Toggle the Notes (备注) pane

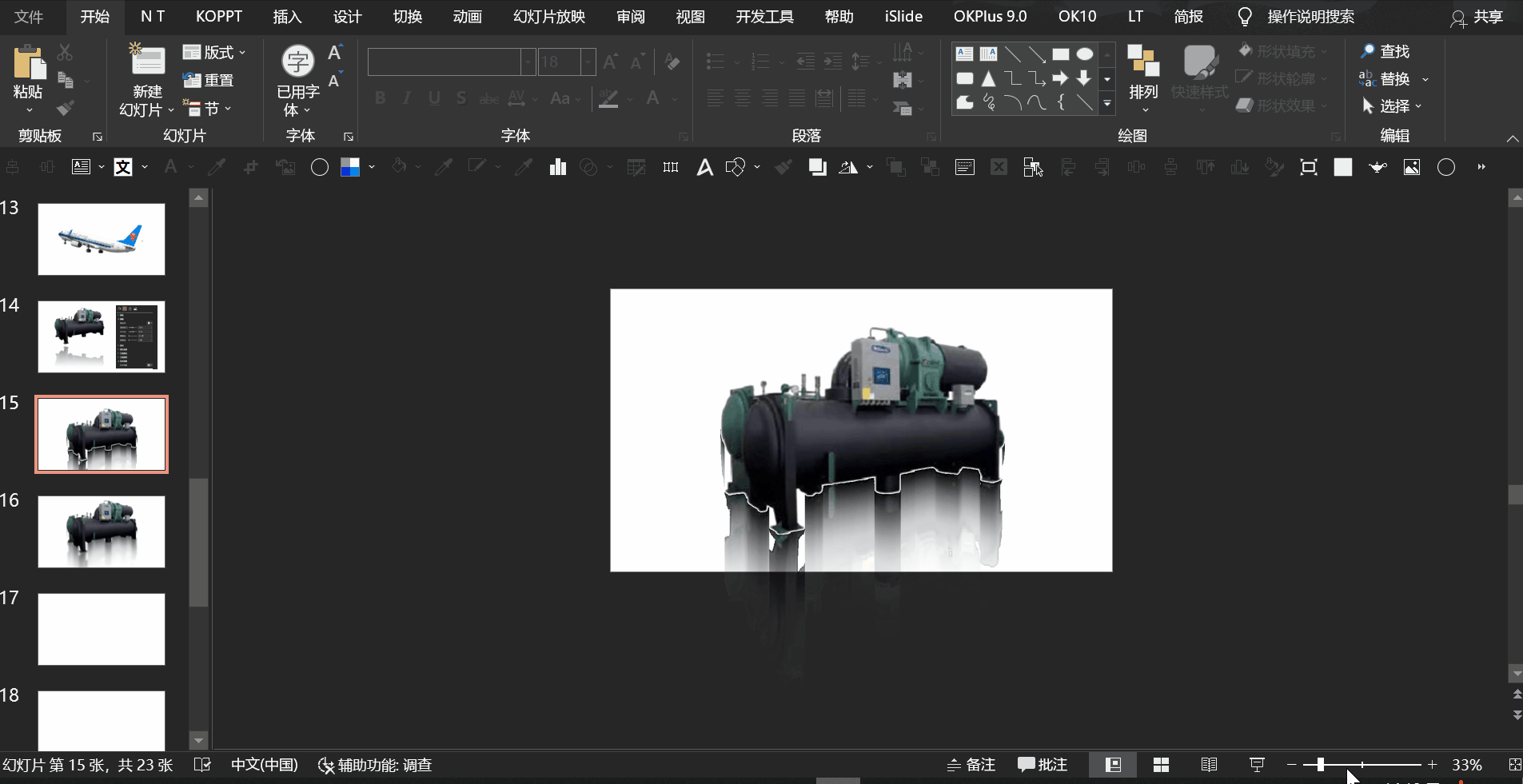point(971,765)
